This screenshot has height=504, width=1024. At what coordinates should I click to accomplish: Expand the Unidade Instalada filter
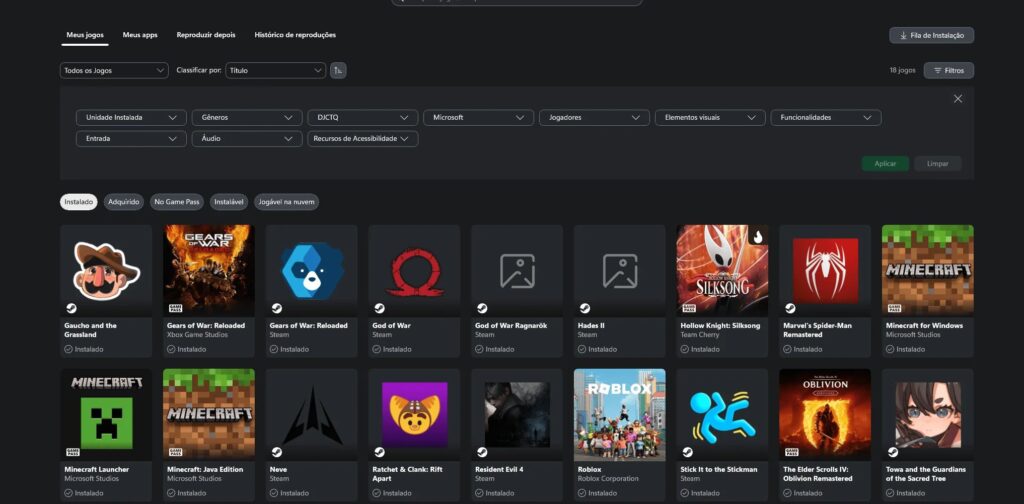131,118
